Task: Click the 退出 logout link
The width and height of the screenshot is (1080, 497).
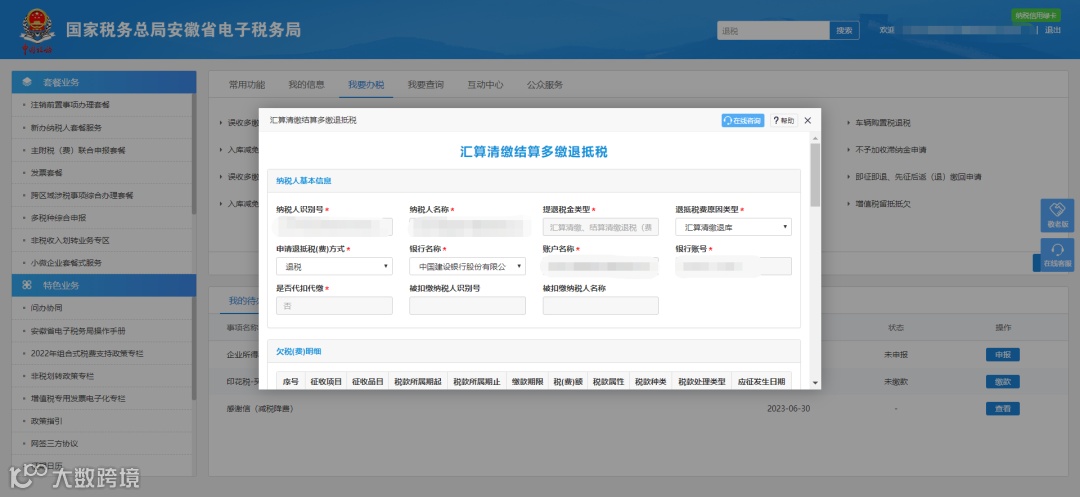Action: 1053,30
